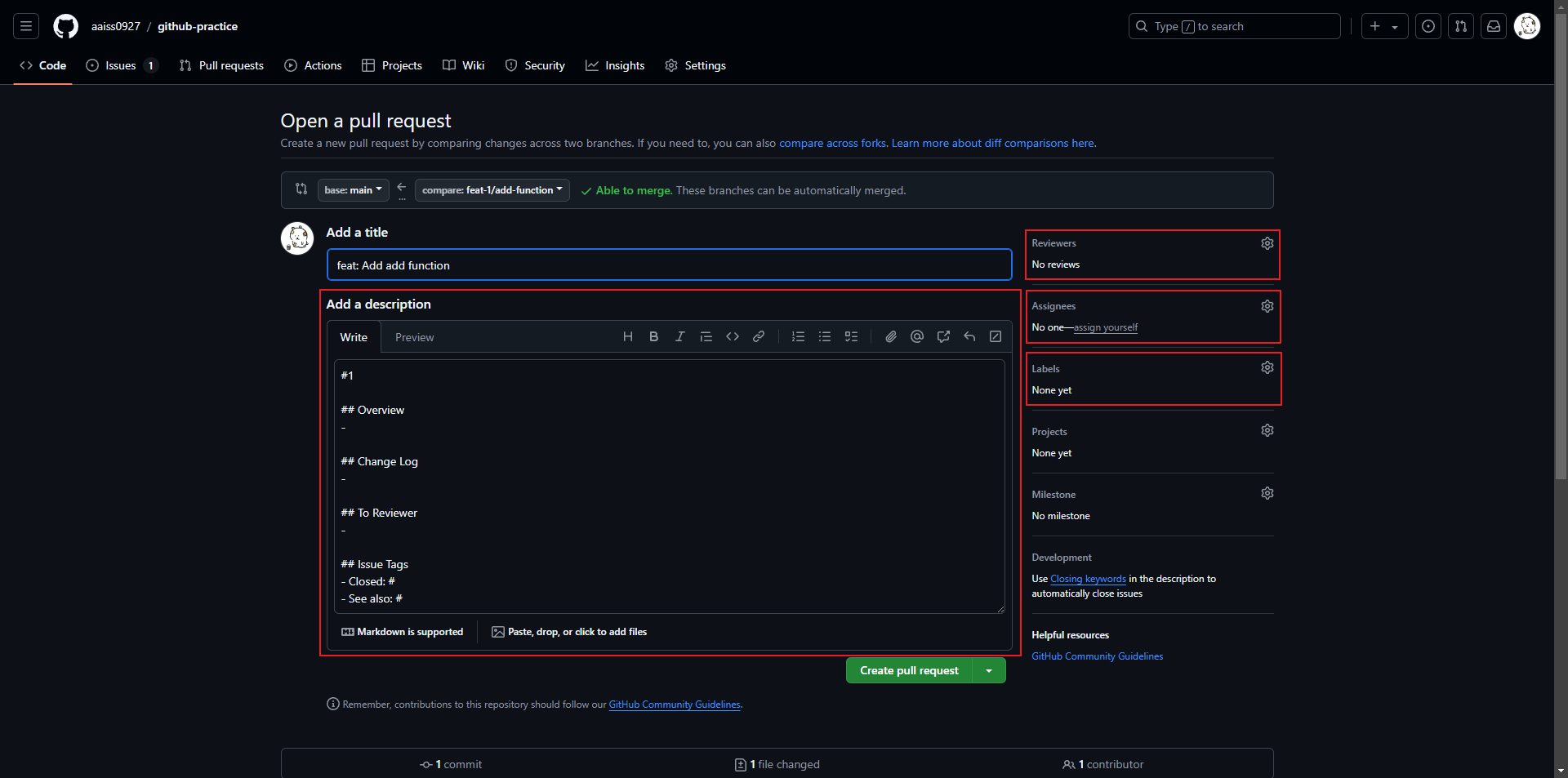Open the aaiss0927 owner link
Viewport: 1568px width, 778px height.
pyautogui.click(x=116, y=26)
